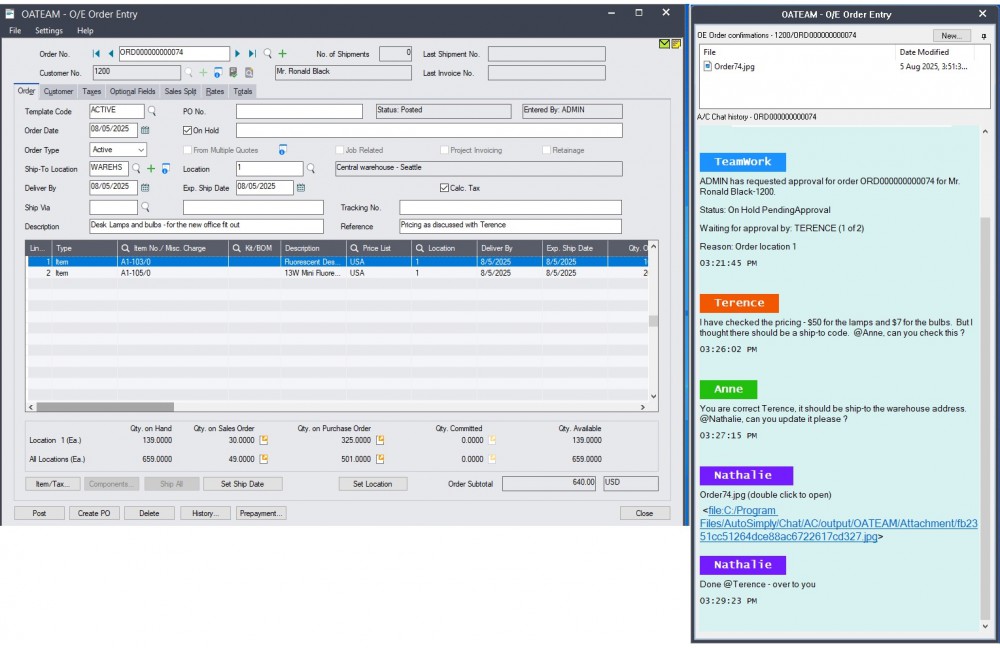1000x648 pixels.
Task: Select Order74.jpg in confirmations file list
Action: click(x=733, y=66)
